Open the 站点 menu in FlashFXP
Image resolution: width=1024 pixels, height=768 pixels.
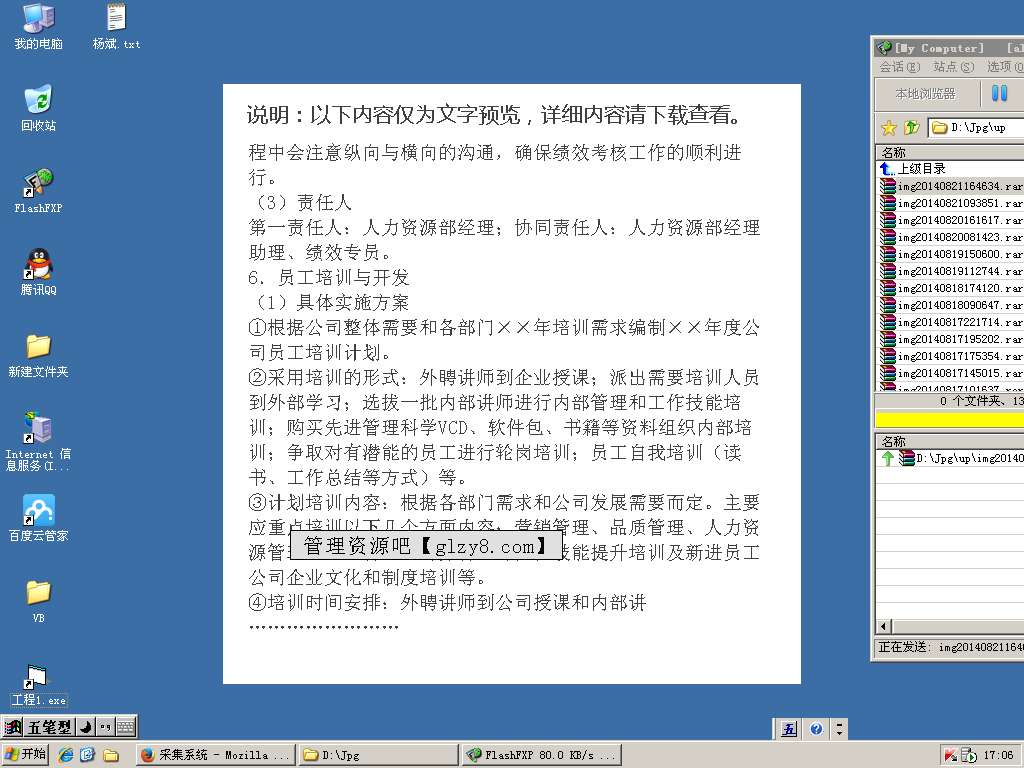coord(953,67)
